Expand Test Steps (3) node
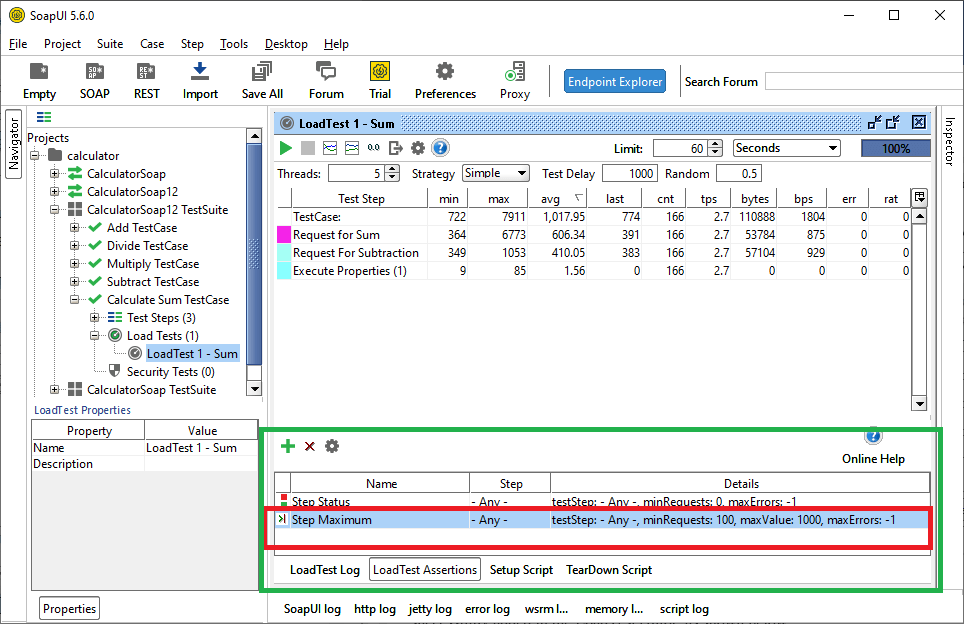 95,318
